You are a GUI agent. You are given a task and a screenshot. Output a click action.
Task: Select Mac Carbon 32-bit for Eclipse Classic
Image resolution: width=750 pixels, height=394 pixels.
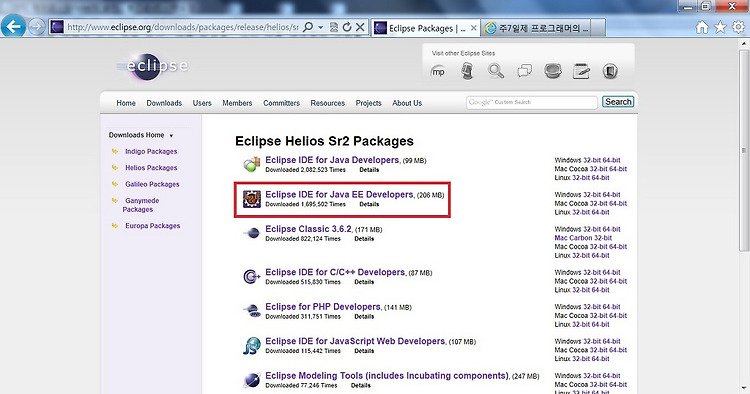coord(583,238)
